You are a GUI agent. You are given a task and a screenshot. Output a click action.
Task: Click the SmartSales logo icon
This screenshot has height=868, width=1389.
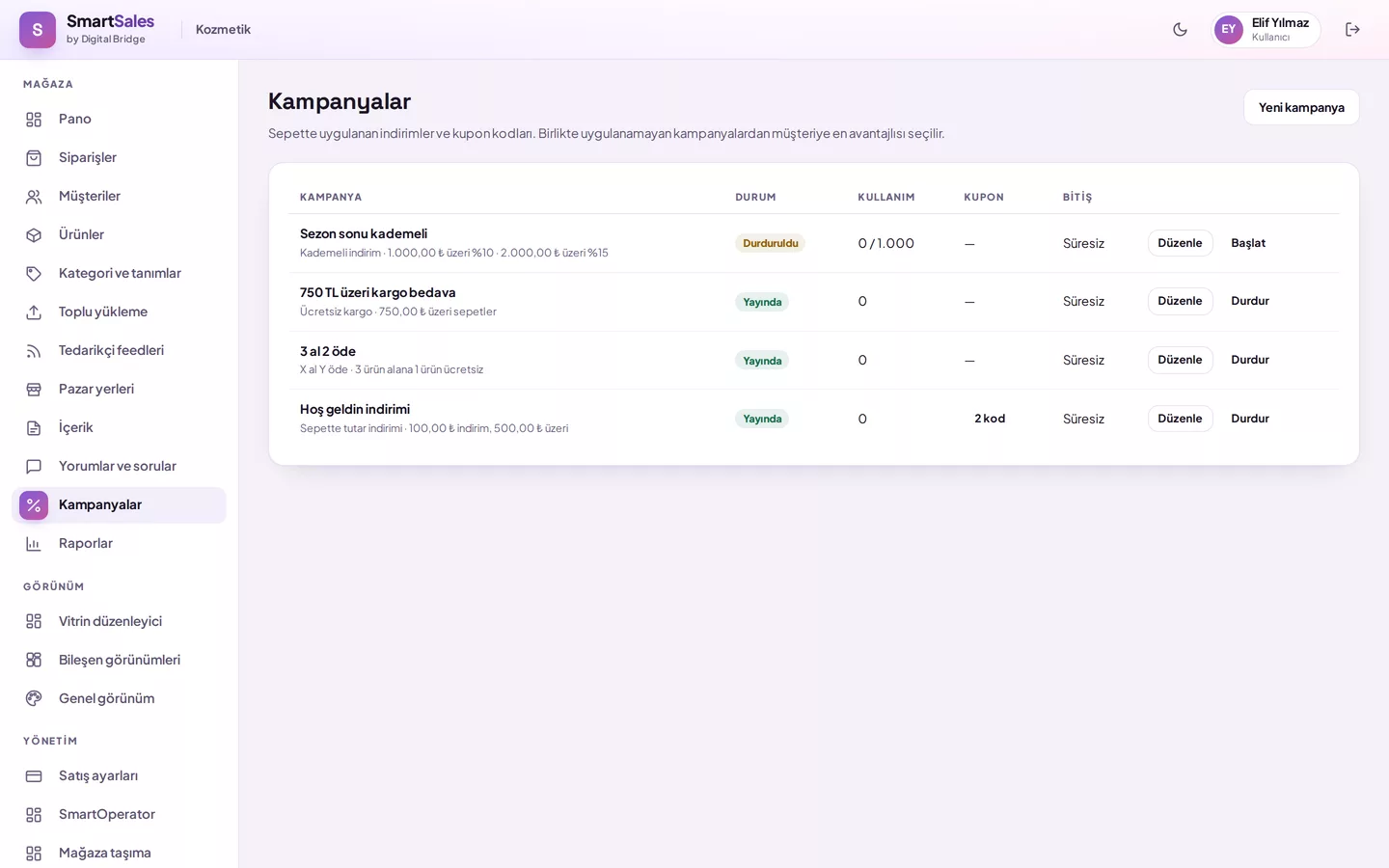click(38, 30)
